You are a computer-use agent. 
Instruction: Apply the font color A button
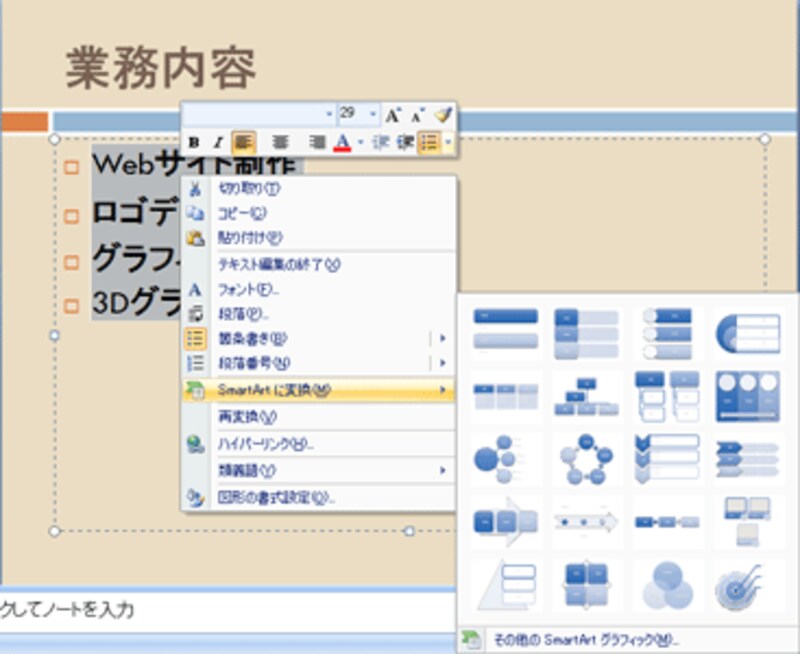(x=342, y=142)
